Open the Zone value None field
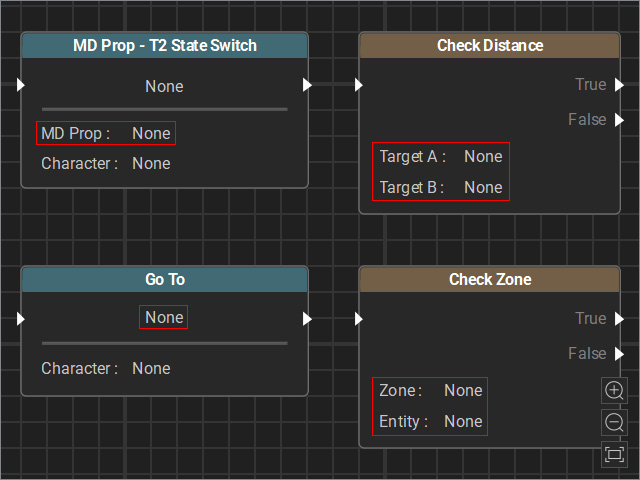 pos(463,391)
